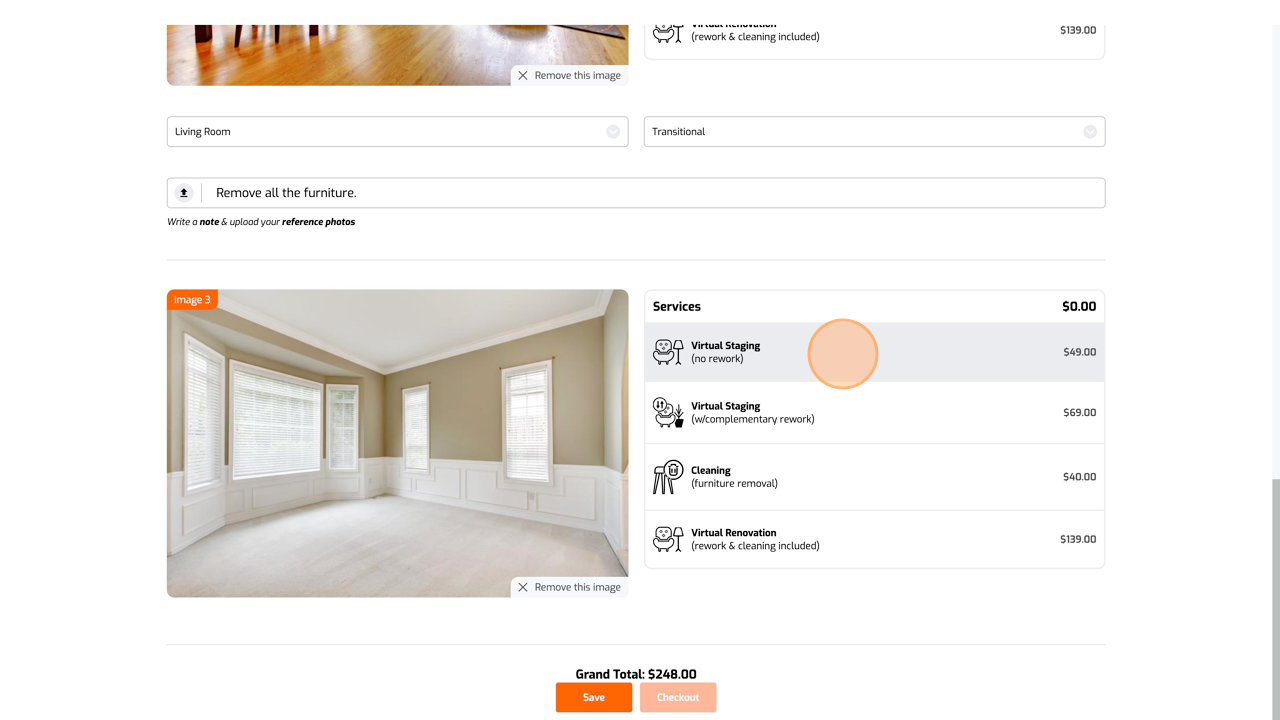
Task: Click the X icon on Image 3 remove
Action: [x=523, y=587]
